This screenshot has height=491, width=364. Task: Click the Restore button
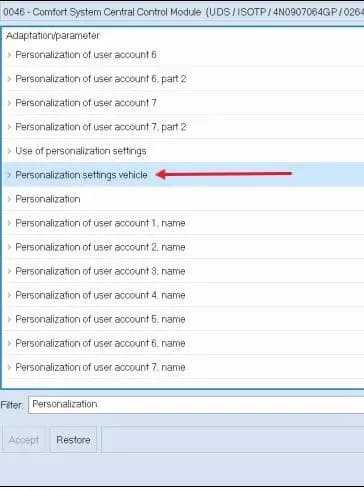click(73, 440)
